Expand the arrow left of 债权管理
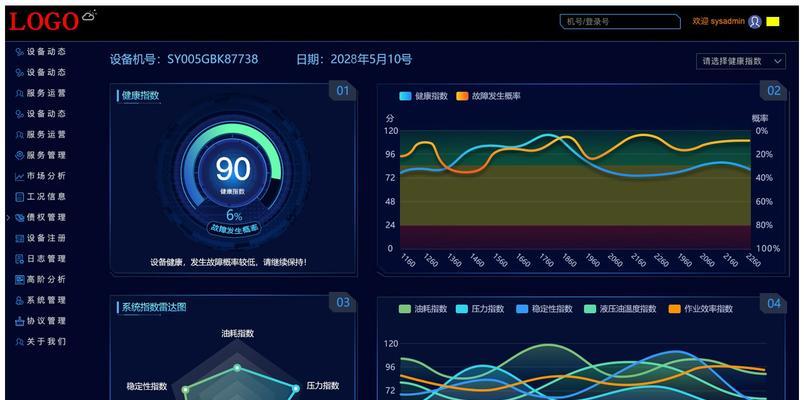Viewport: 804px width, 400px height. 8,218
